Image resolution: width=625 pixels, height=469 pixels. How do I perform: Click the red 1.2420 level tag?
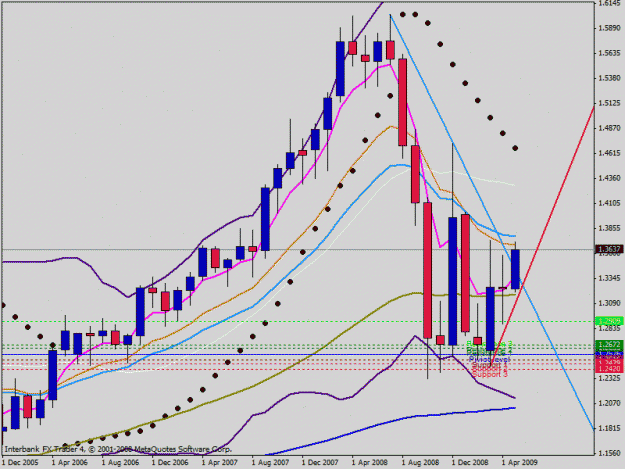(609, 369)
